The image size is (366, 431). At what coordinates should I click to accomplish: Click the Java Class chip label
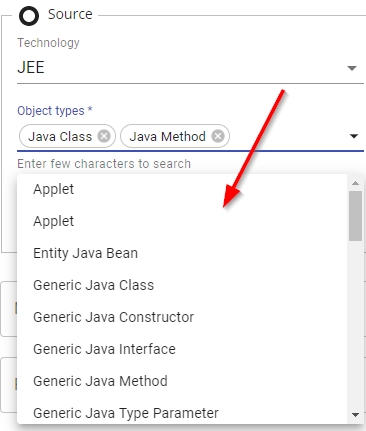[60, 137]
